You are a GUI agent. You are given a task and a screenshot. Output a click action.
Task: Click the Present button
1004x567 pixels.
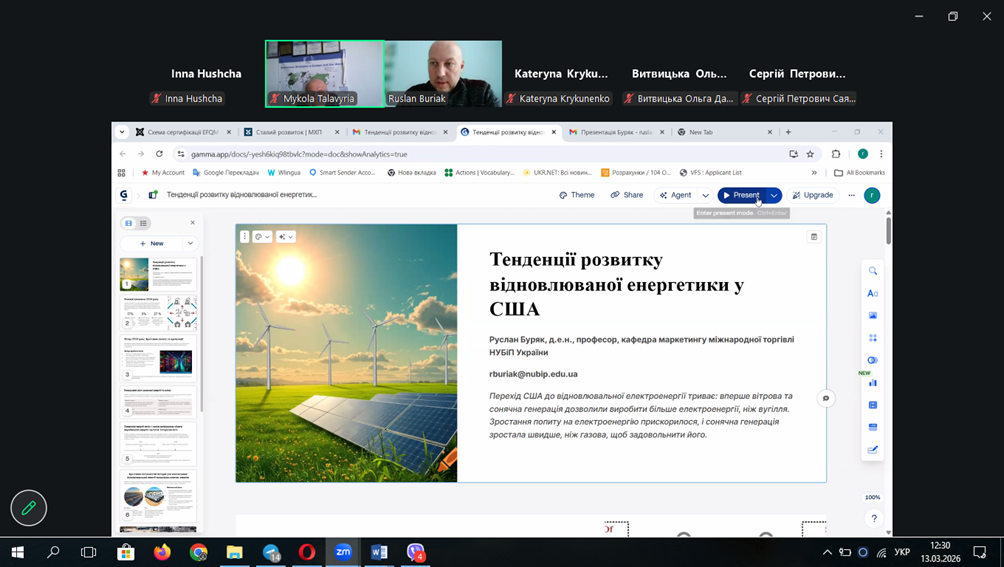click(x=742, y=195)
